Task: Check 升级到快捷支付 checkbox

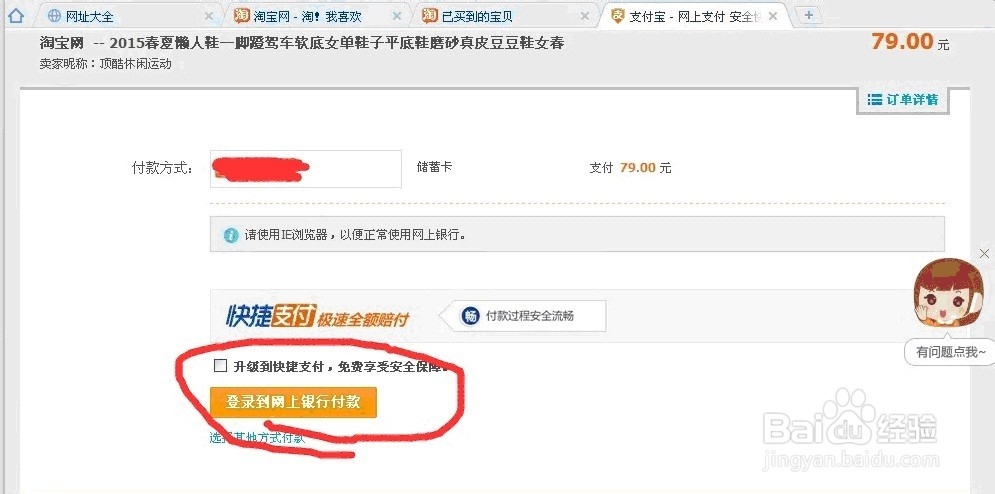Action: pyautogui.click(x=220, y=365)
